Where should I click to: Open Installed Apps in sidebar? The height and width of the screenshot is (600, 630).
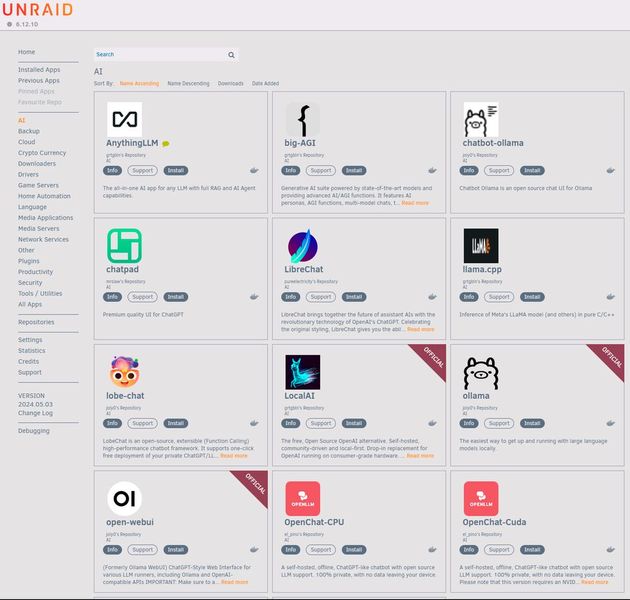coord(39,70)
